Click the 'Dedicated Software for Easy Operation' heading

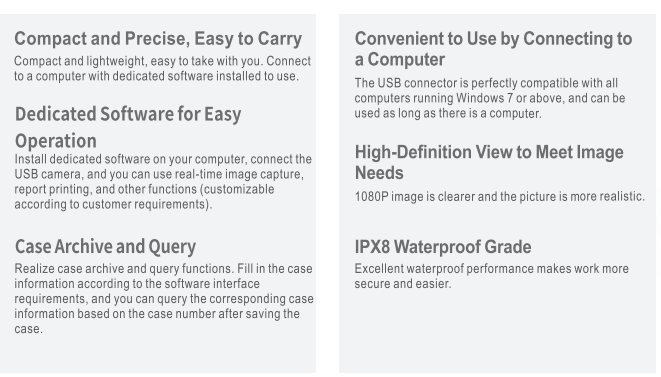(128, 127)
